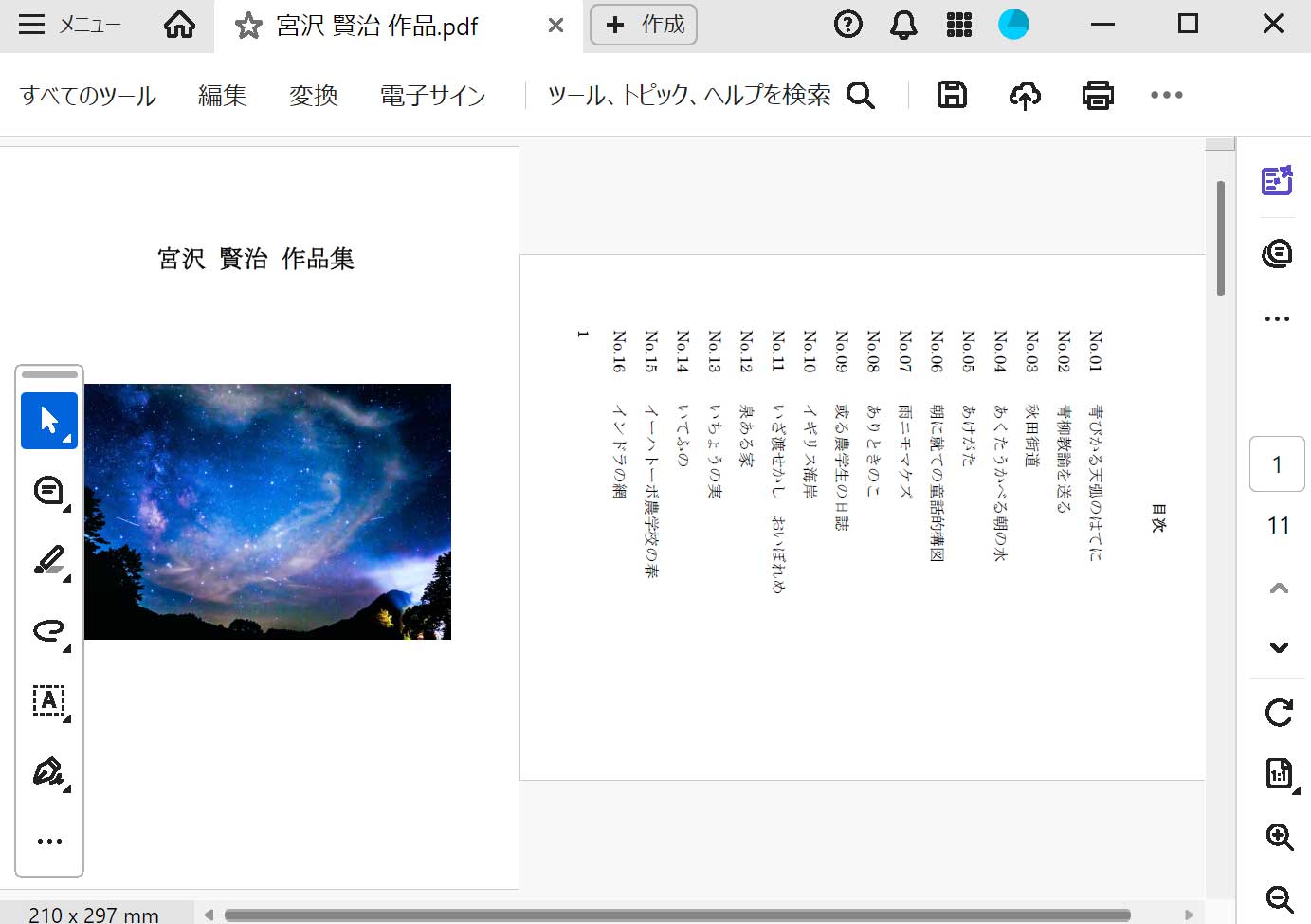The width and height of the screenshot is (1311, 924).
Task: Grab the floating toolbar grip handle
Action: [x=49, y=374]
